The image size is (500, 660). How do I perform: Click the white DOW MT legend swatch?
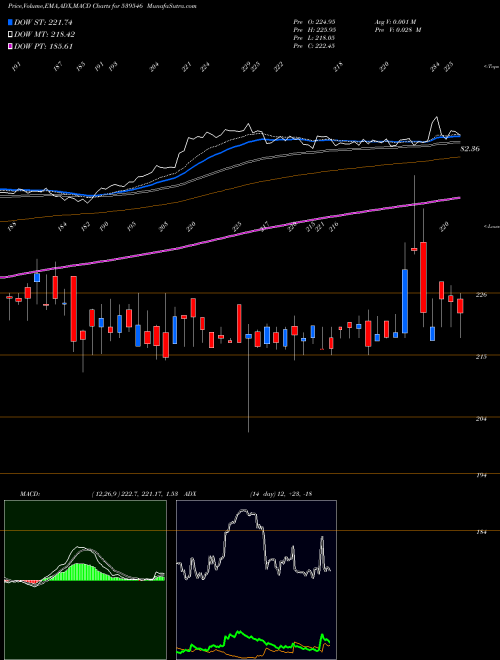tap(11, 34)
